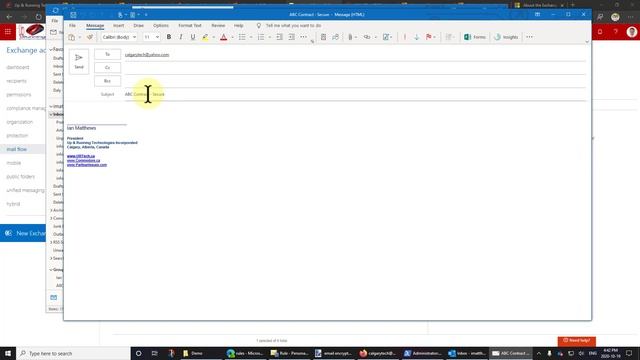Viewport: 640px width, 360px height.
Task: Open www.Commodore.ca signature link
Action: pos(83,160)
